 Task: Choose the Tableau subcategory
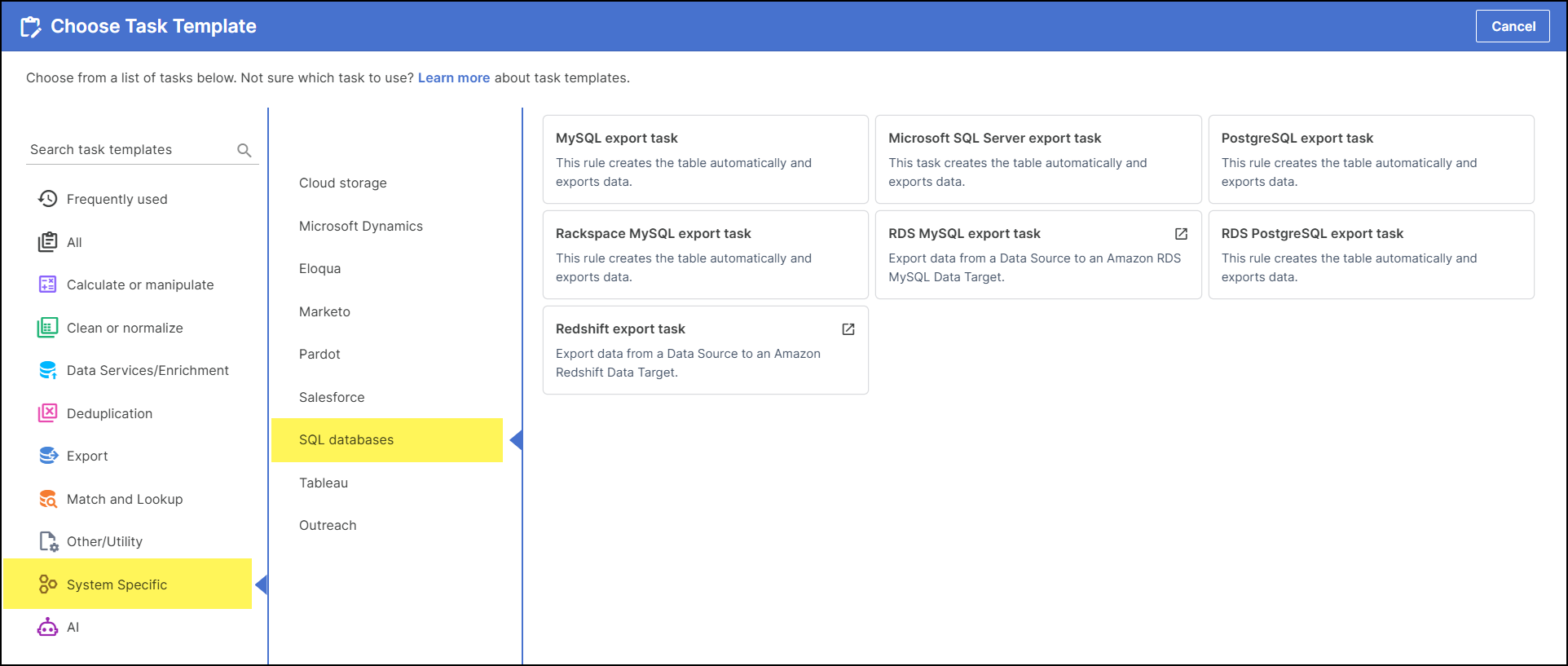click(324, 483)
